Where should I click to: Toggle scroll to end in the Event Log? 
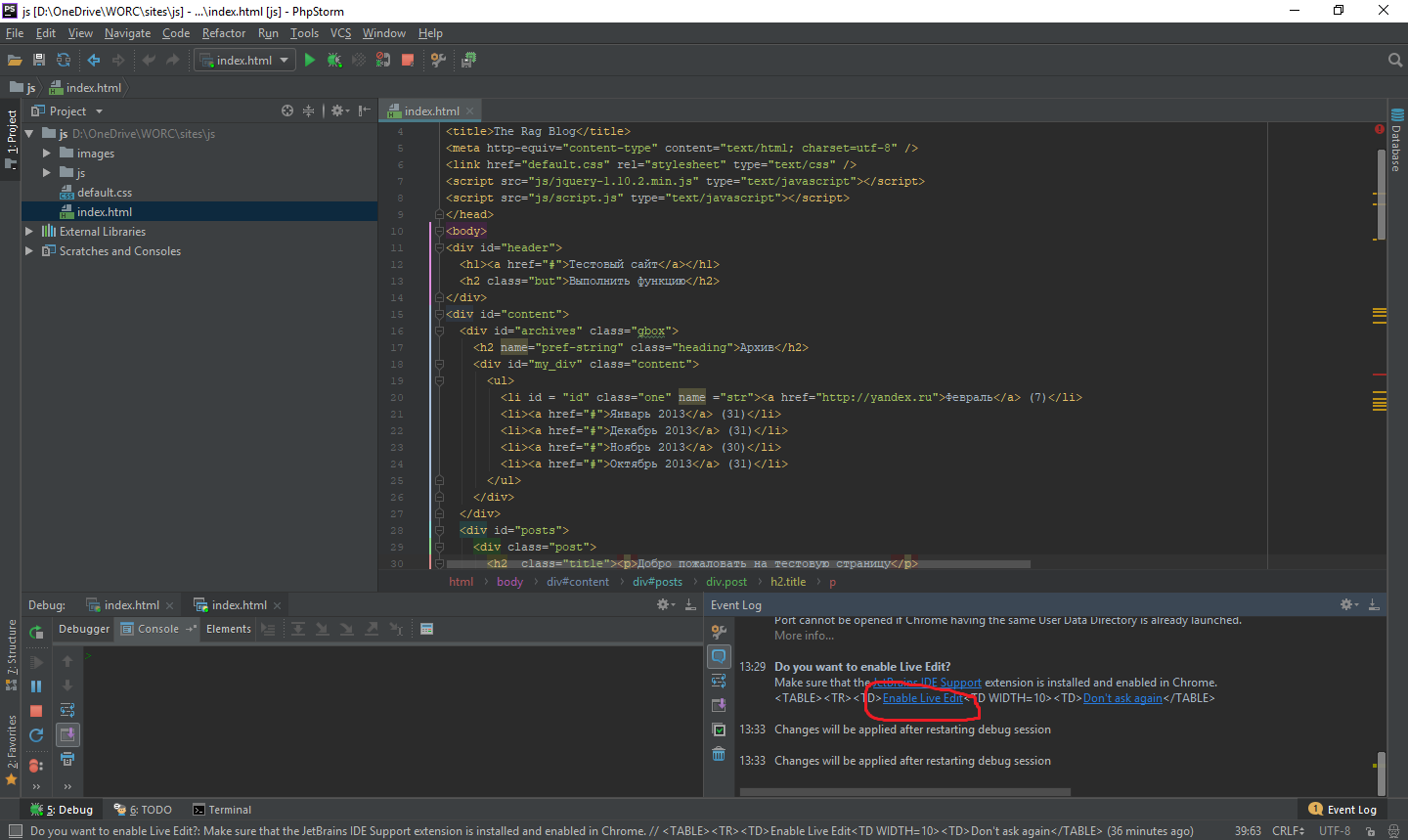click(719, 705)
